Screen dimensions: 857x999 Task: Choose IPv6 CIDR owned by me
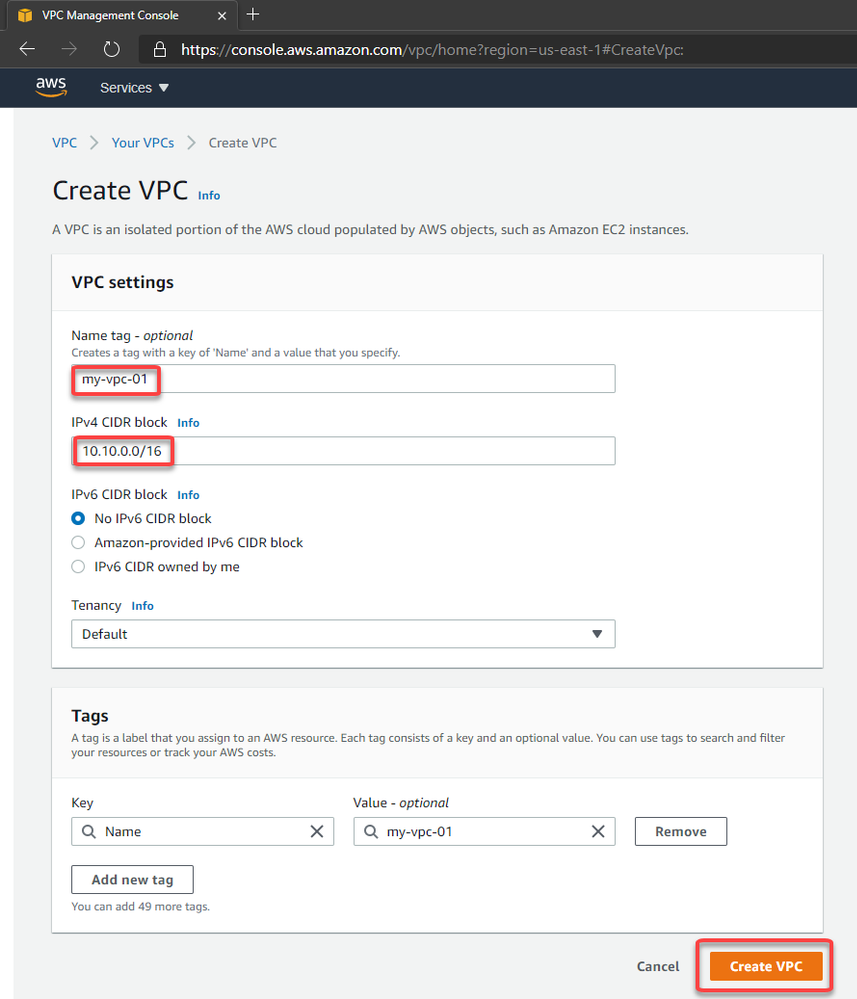tap(78, 567)
